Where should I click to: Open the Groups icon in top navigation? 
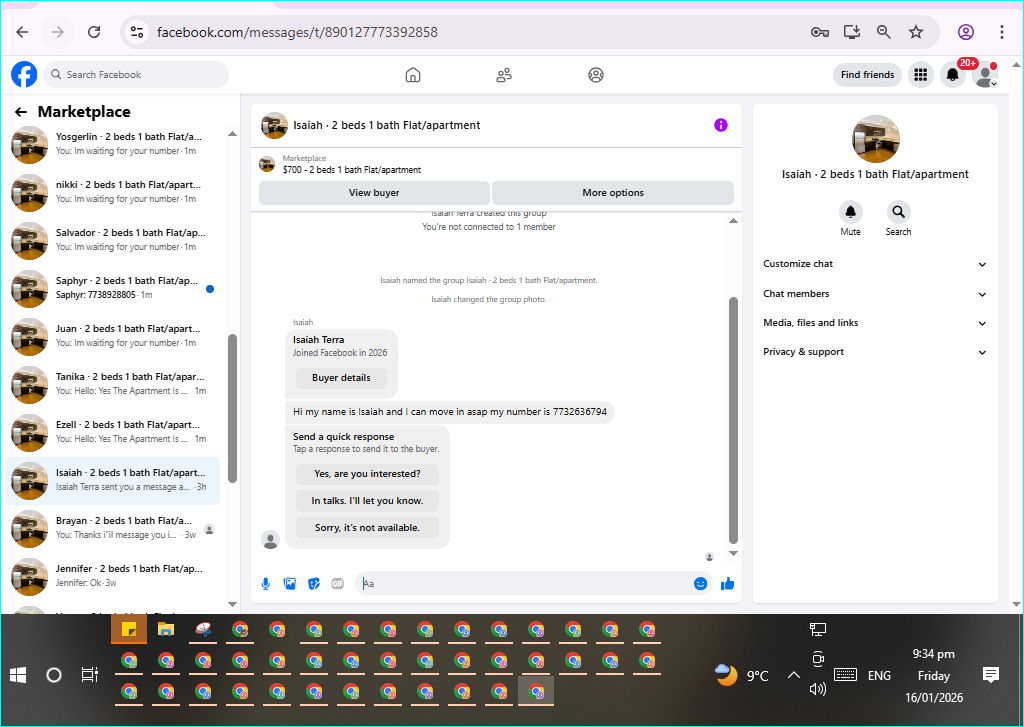click(x=596, y=75)
